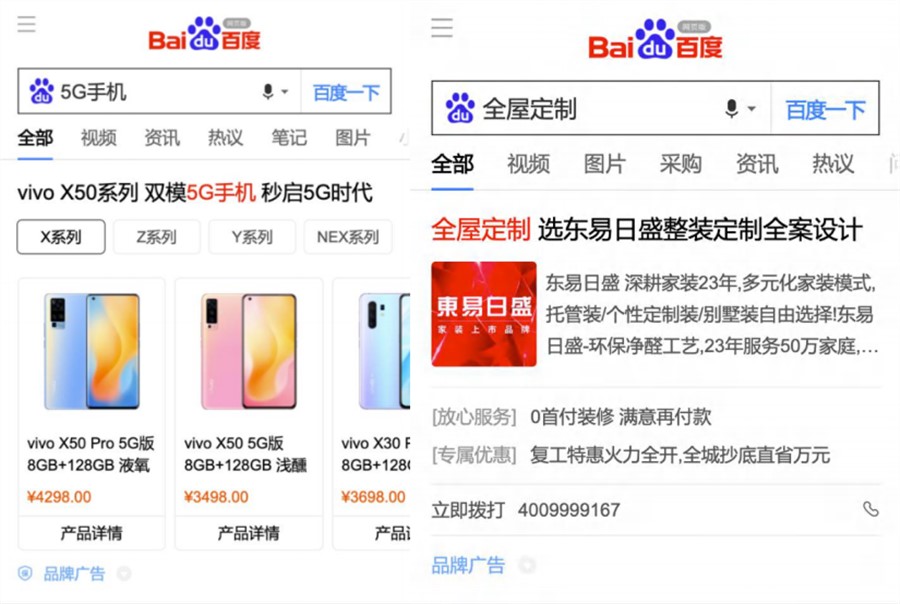Open hamburger menu in right 全屋定制 page
This screenshot has width=900, height=604.
coord(442,28)
